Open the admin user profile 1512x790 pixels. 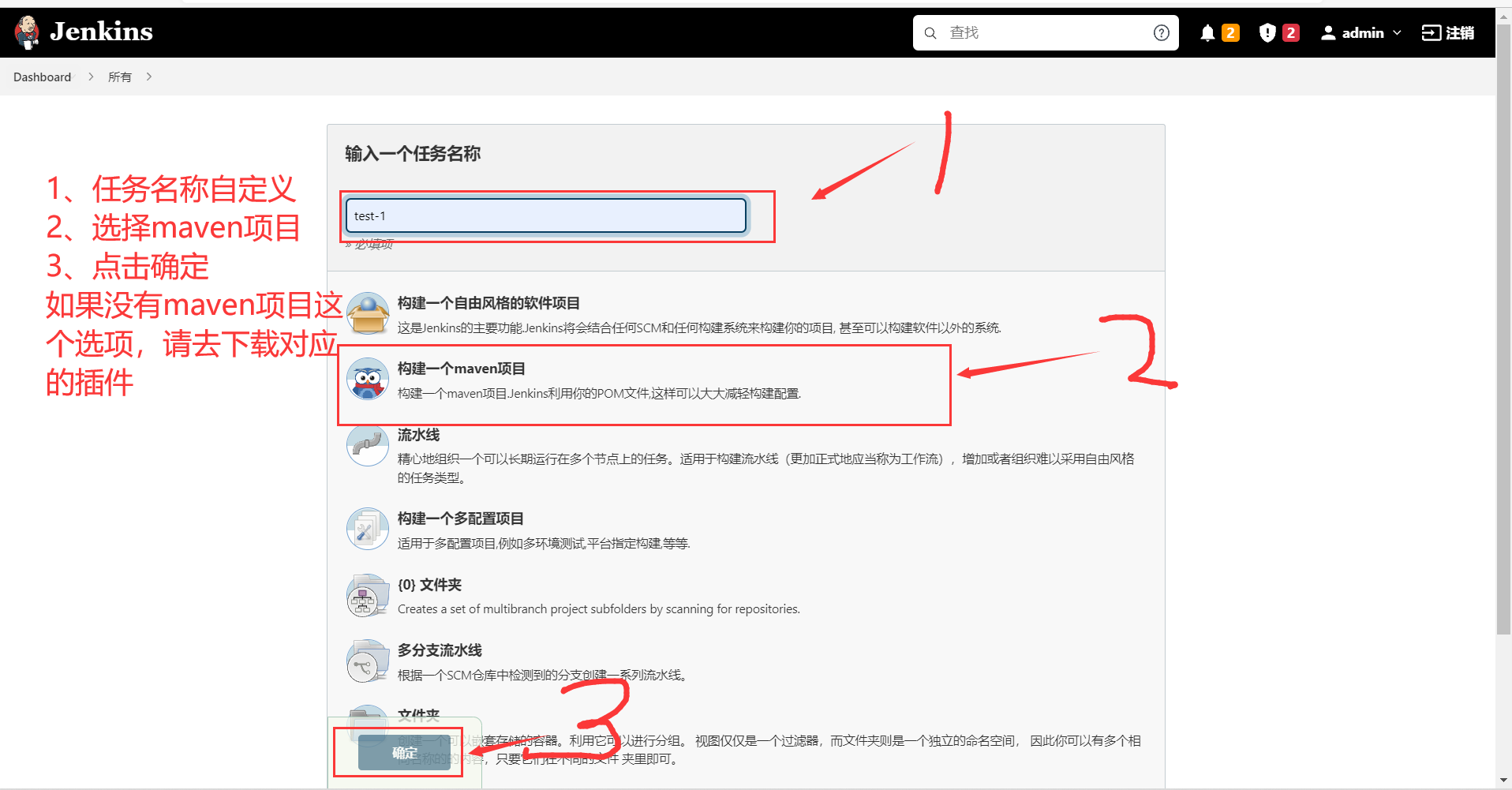click(x=1362, y=33)
